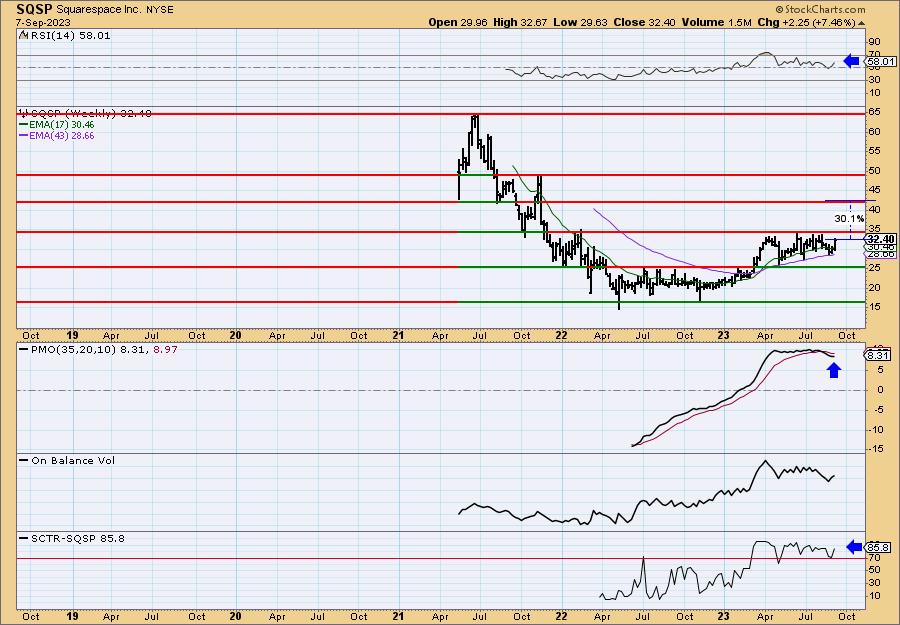Click the -10 PMO axis label

pyautogui.click(x=876, y=429)
